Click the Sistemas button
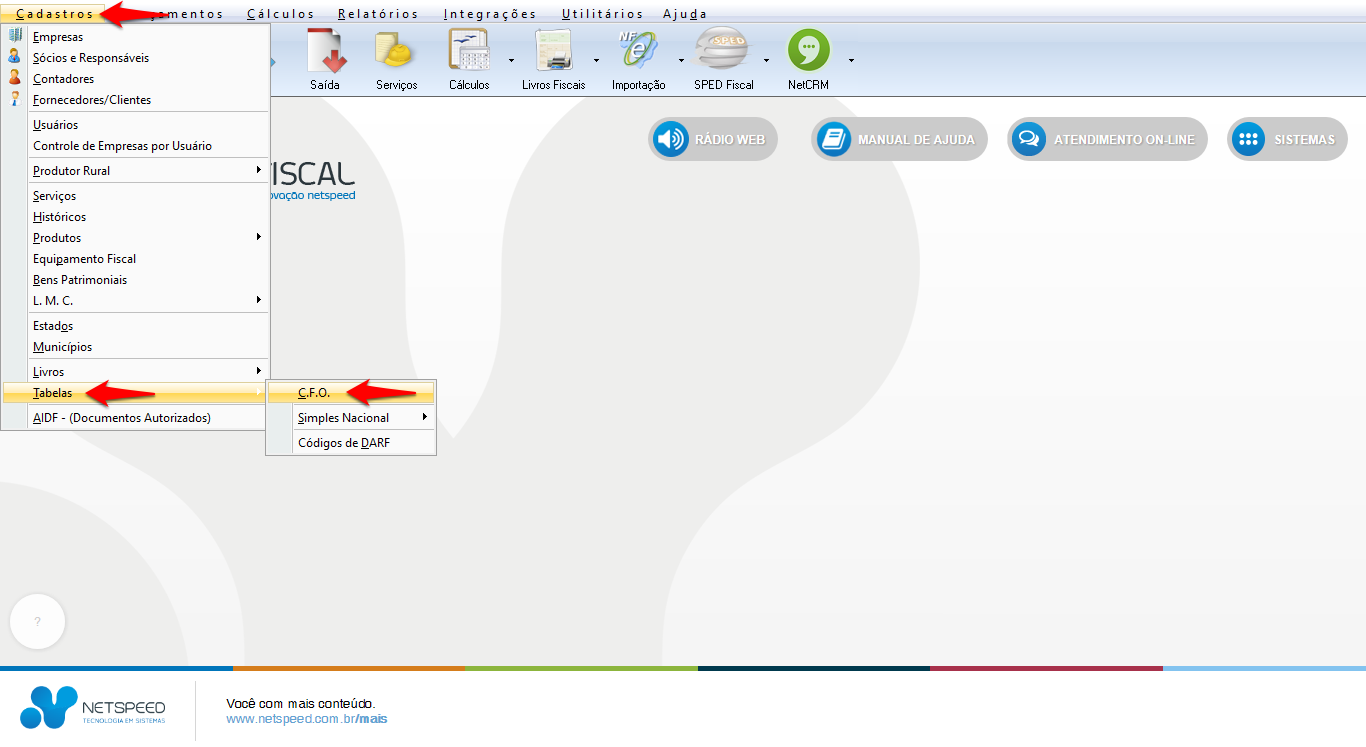Screen dimensions: 1366x747 [x=1287, y=139]
